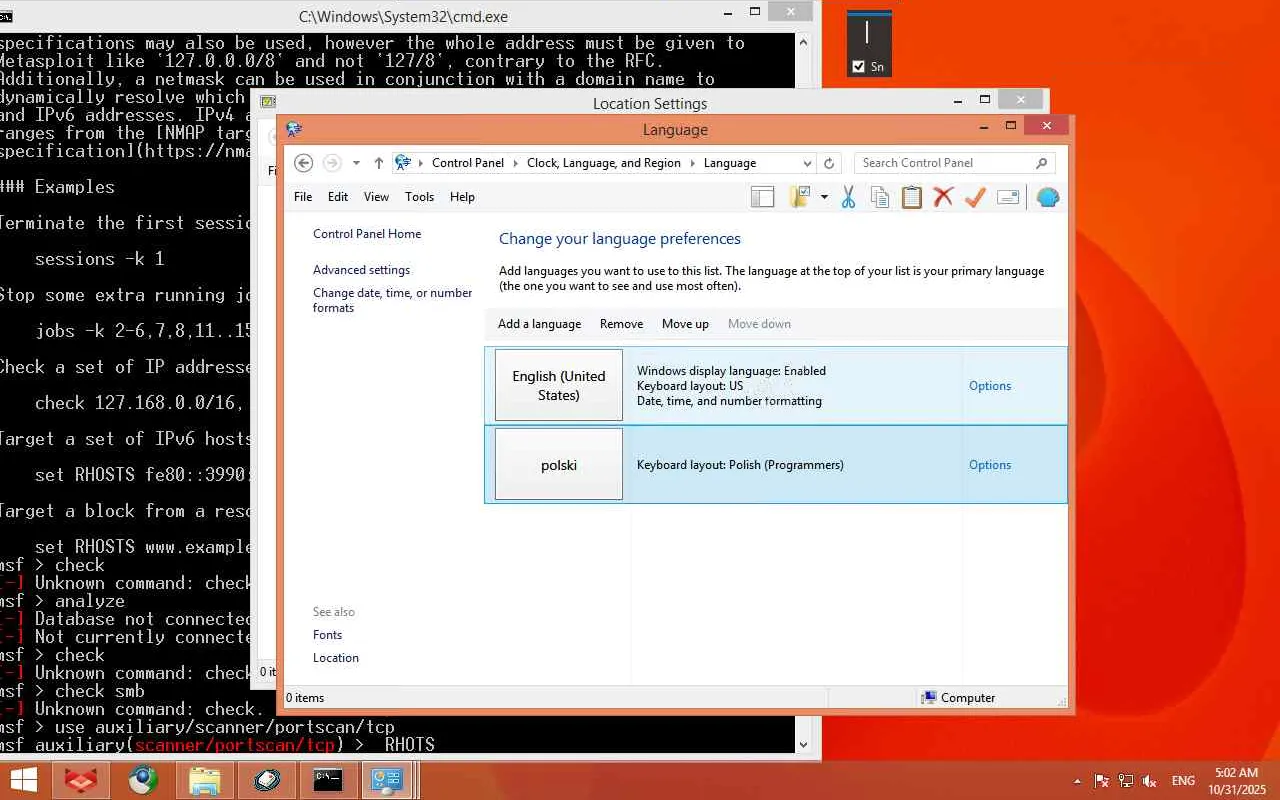Open the Fonts link under See also
The height and width of the screenshot is (800, 1280).
327,635
